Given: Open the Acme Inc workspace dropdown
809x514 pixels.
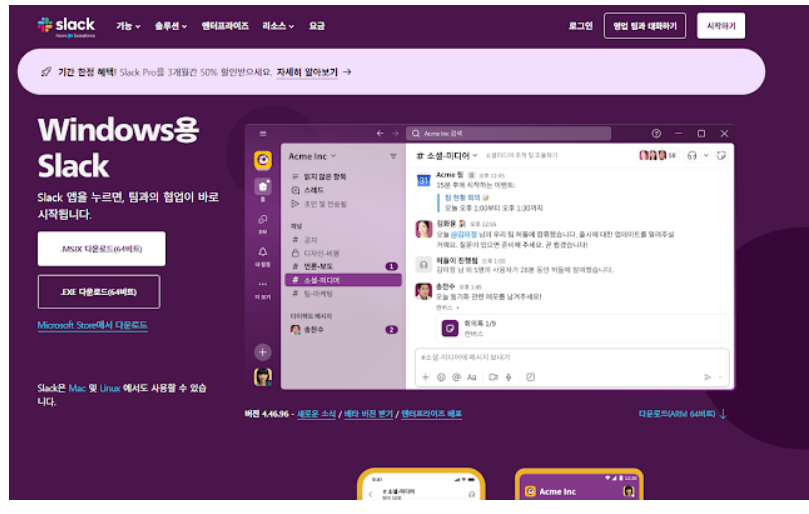Looking at the screenshot, I should [312, 156].
